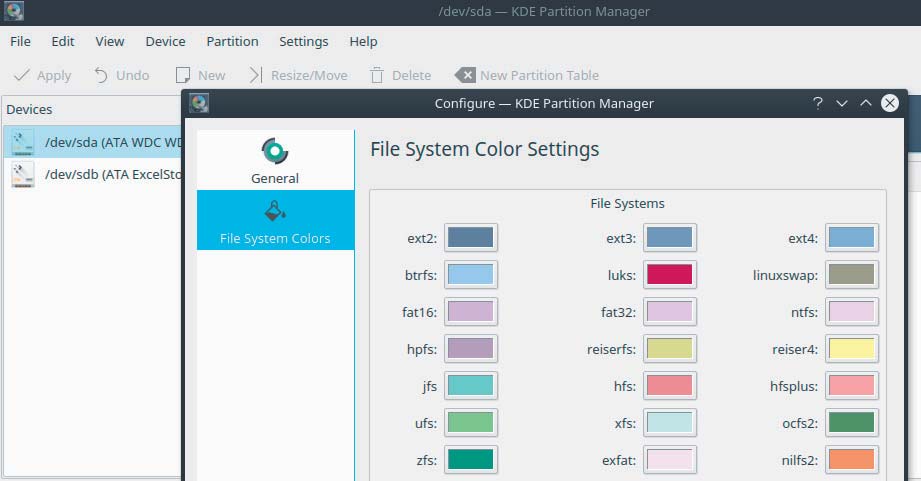Pick the ext3 color swatch
Screen dimensions: 921x481
(670, 237)
